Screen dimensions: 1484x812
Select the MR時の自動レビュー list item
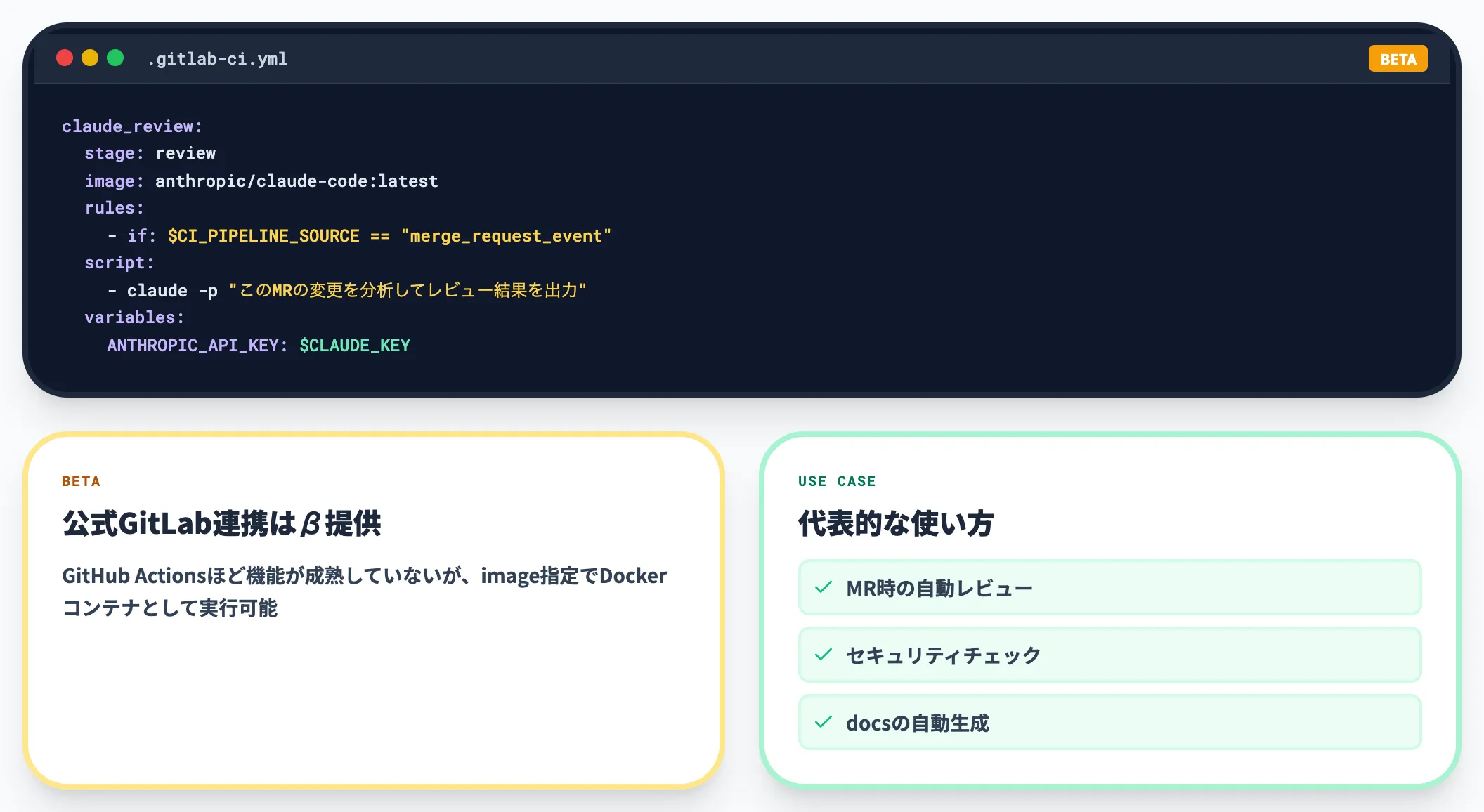pos(1109,587)
